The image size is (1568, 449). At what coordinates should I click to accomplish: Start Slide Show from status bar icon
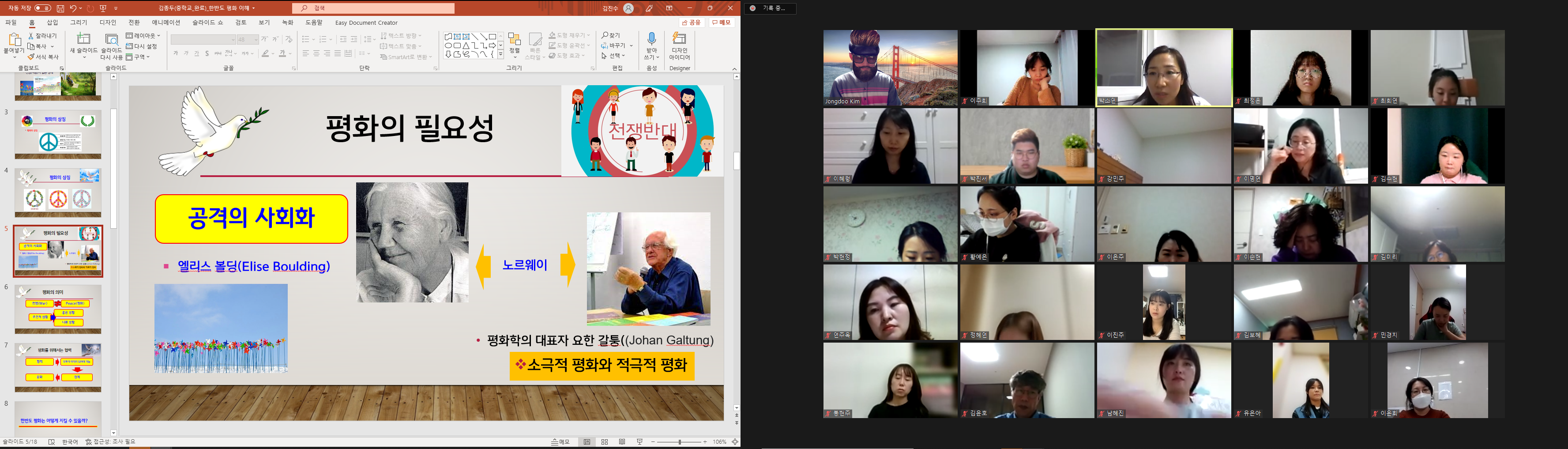point(640,442)
